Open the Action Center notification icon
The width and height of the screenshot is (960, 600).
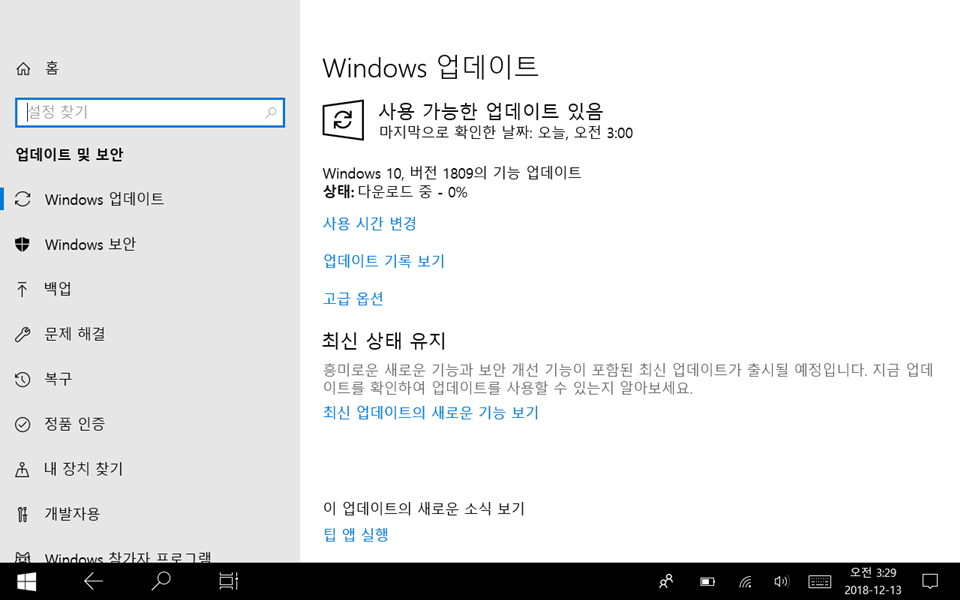point(930,582)
